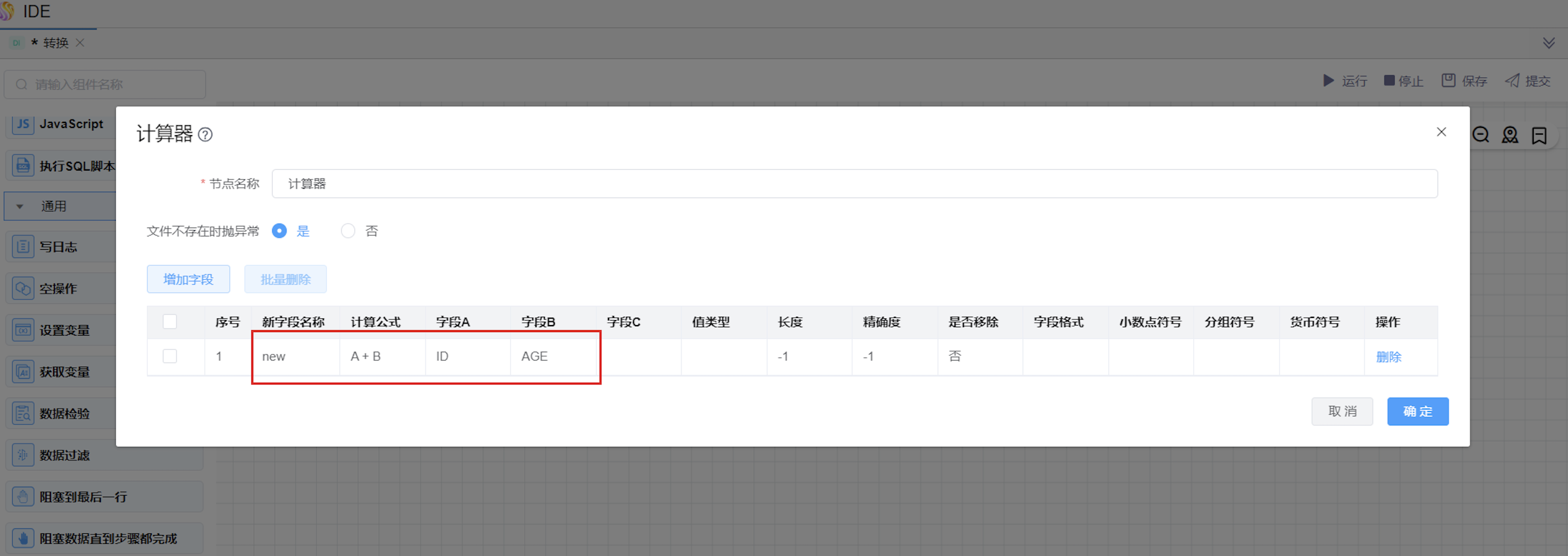This screenshot has height=556, width=1568.
Task: Click the zoom-out magnifier icon
Action: pos(1481,135)
